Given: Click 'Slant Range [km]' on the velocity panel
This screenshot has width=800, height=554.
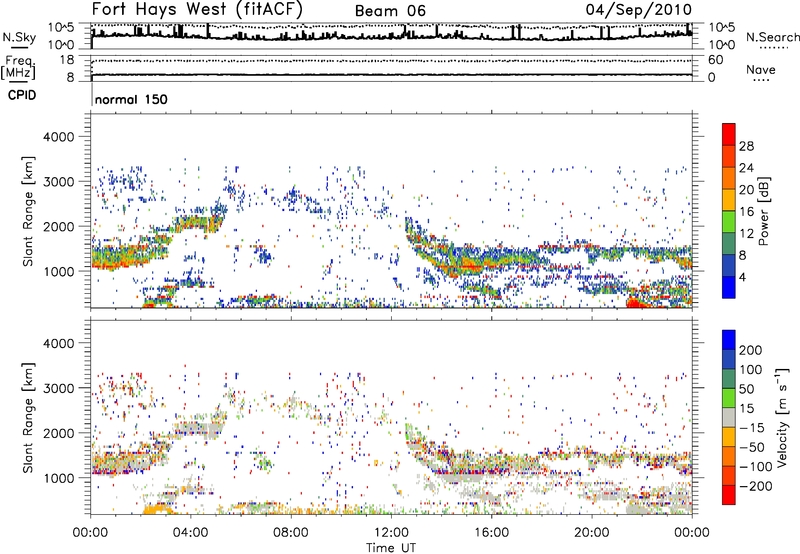Looking at the screenshot, I should pos(28,418).
